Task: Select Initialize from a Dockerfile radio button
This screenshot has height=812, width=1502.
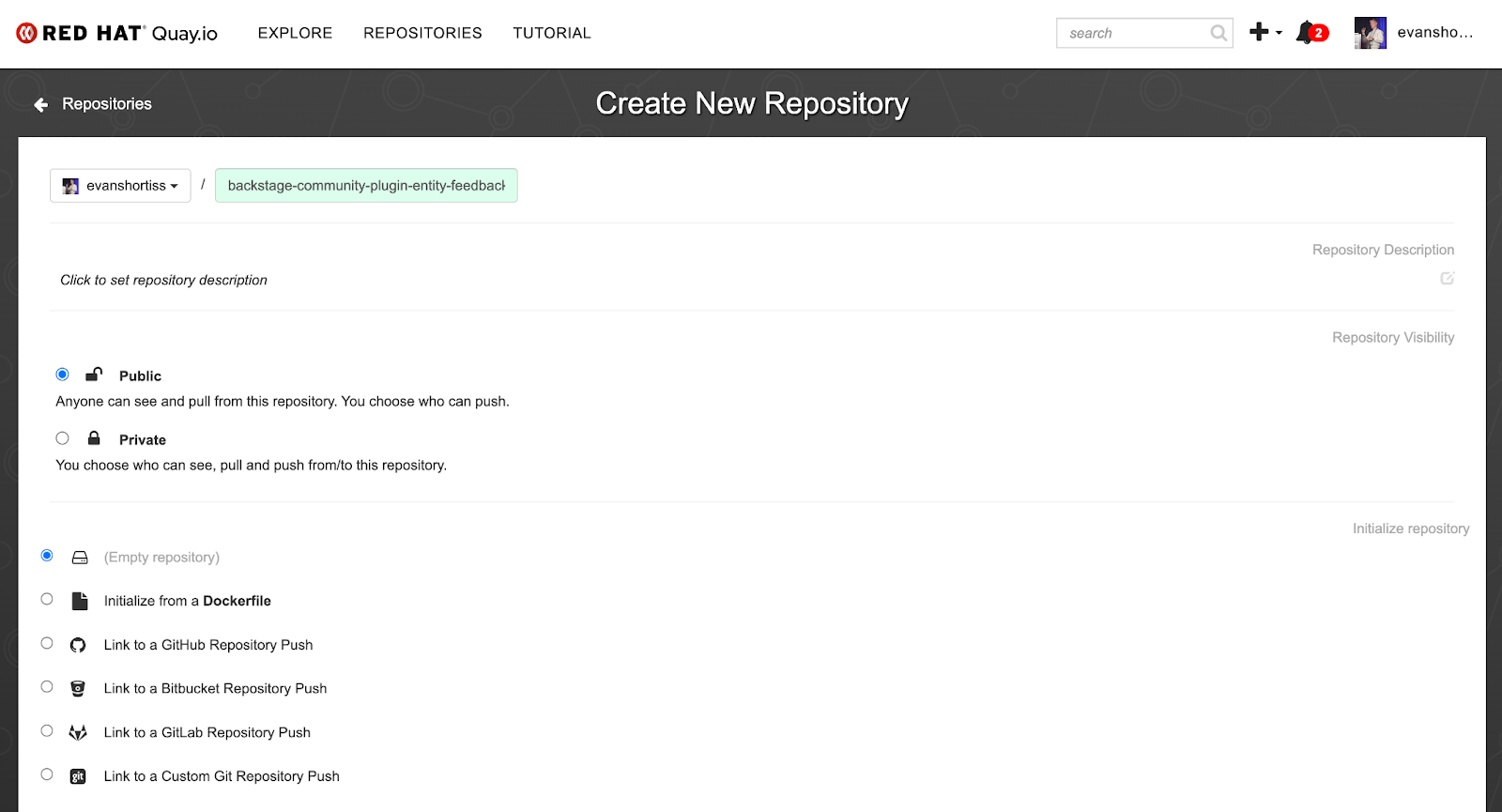Action: (47, 599)
